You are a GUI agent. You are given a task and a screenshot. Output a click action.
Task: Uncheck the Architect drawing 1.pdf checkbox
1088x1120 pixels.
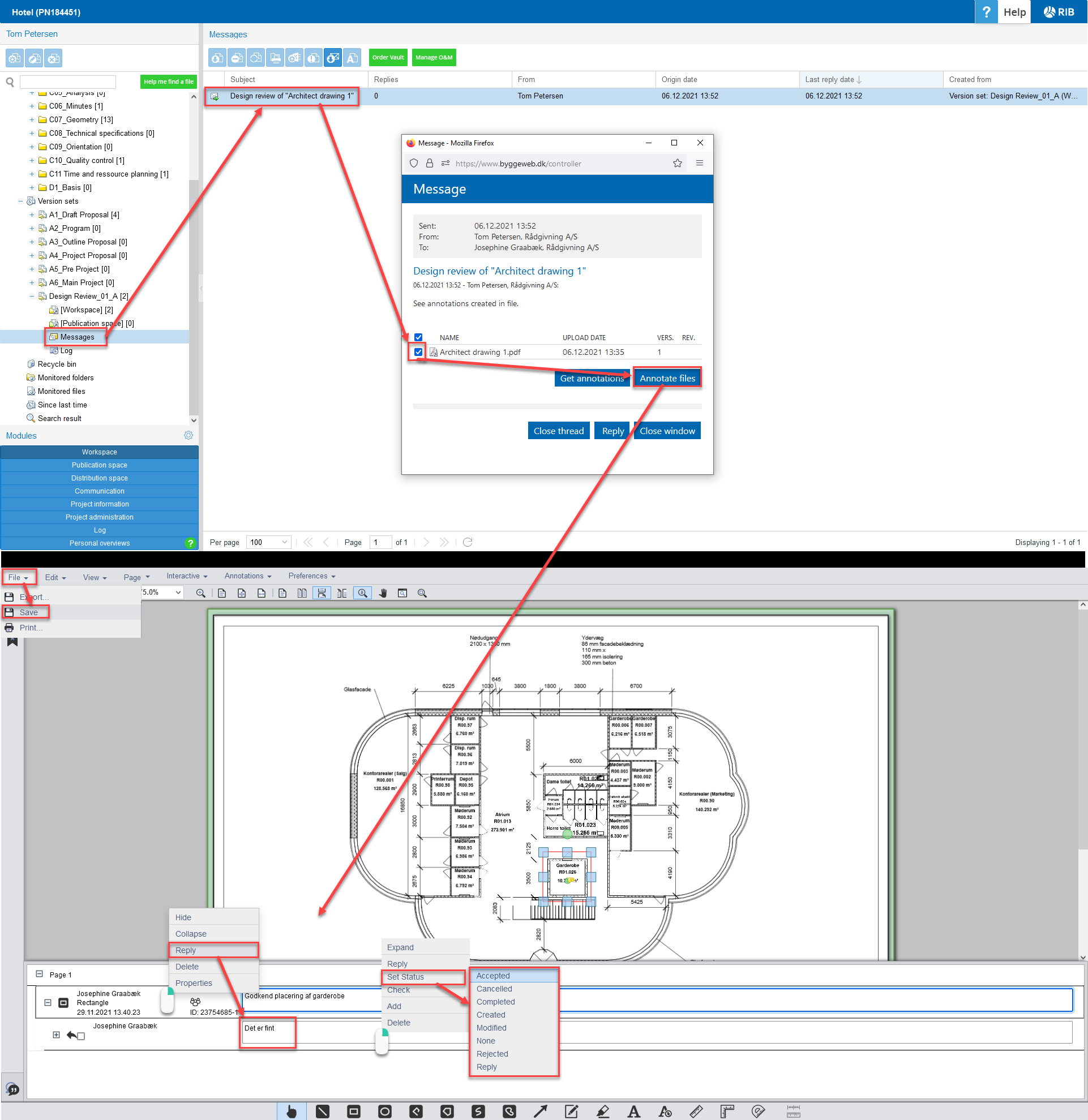pos(418,352)
